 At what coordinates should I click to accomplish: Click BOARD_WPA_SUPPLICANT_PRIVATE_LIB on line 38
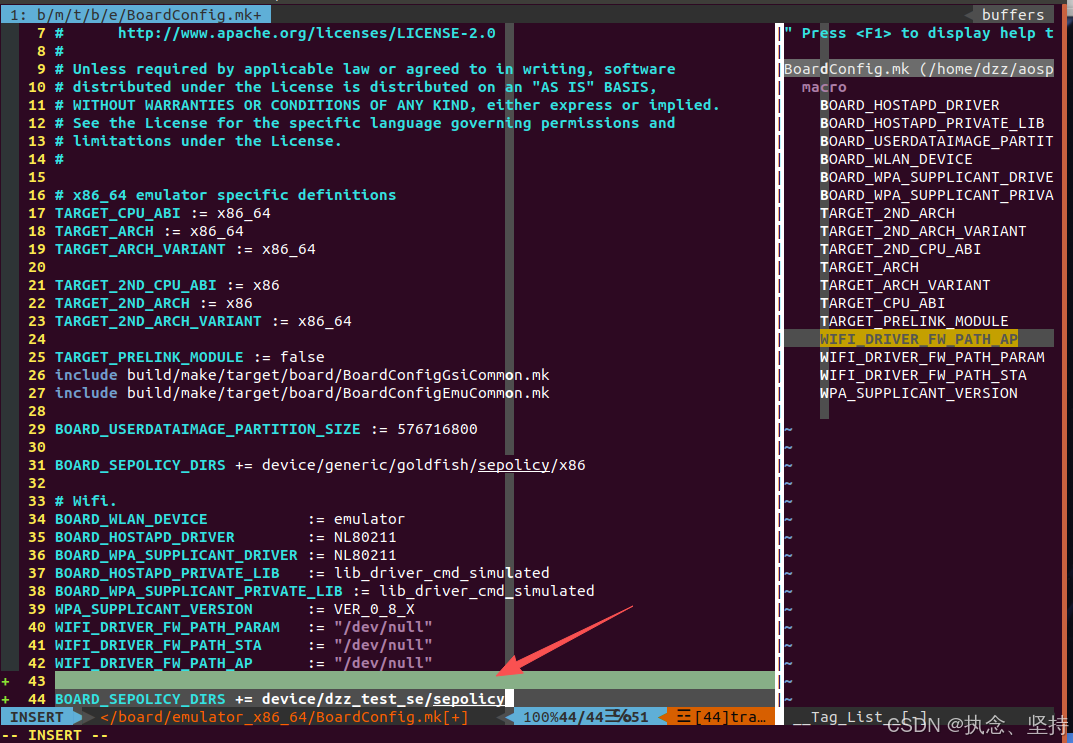click(198, 591)
